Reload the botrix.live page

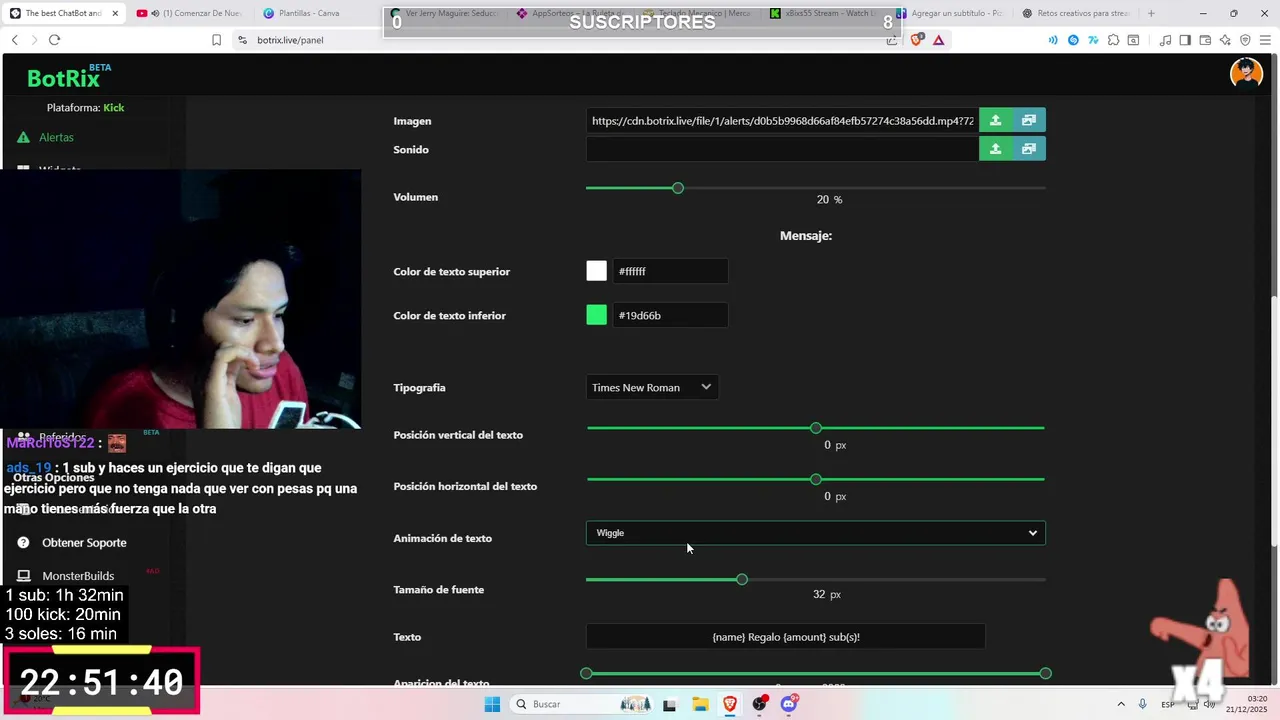click(x=54, y=40)
